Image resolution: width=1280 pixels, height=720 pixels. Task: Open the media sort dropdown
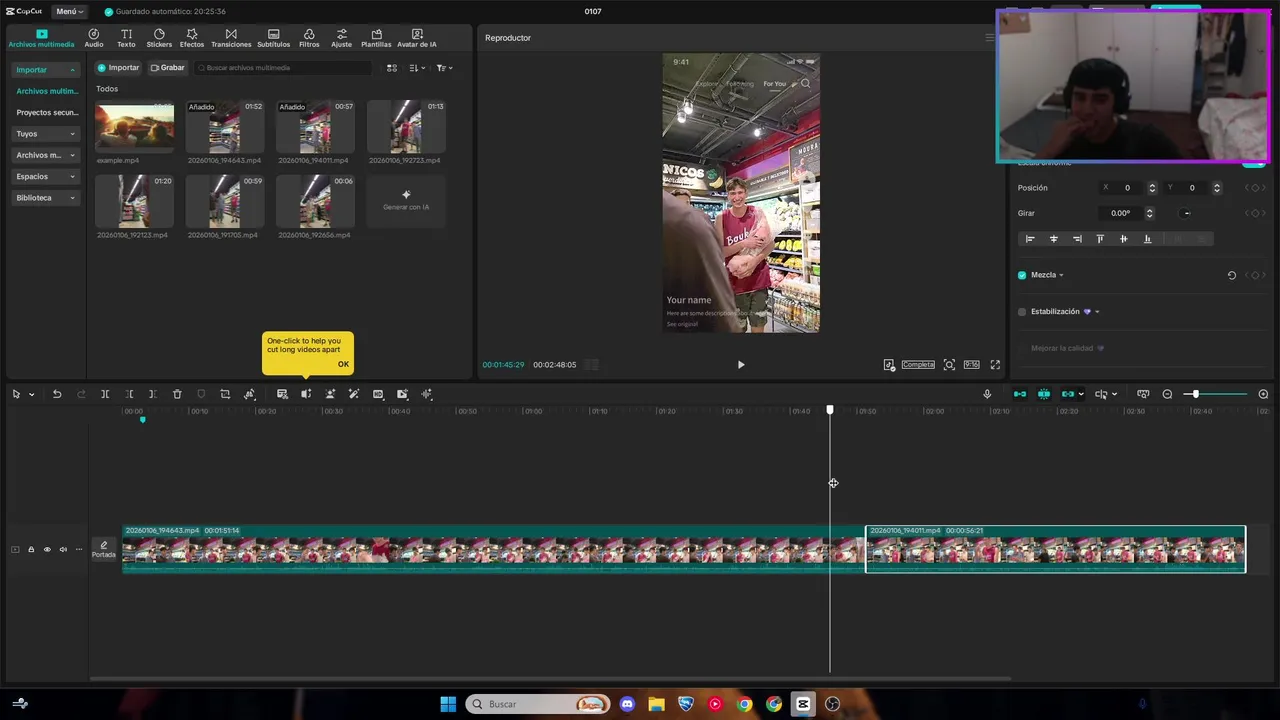pos(417,68)
